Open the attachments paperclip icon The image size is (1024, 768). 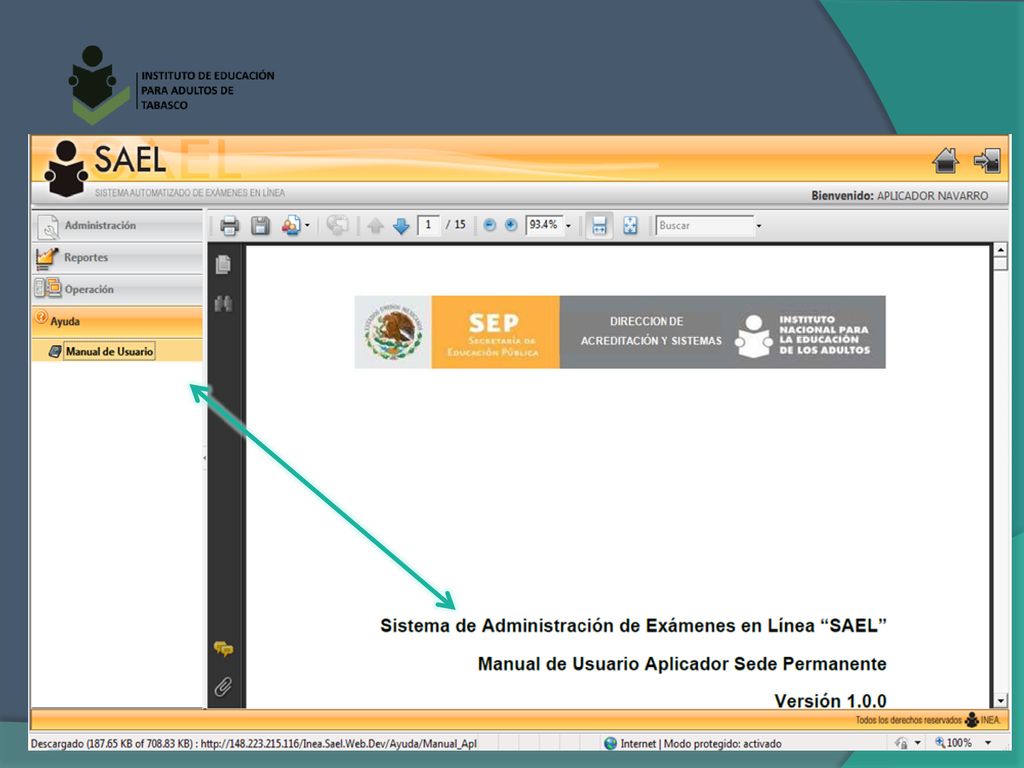[x=223, y=686]
